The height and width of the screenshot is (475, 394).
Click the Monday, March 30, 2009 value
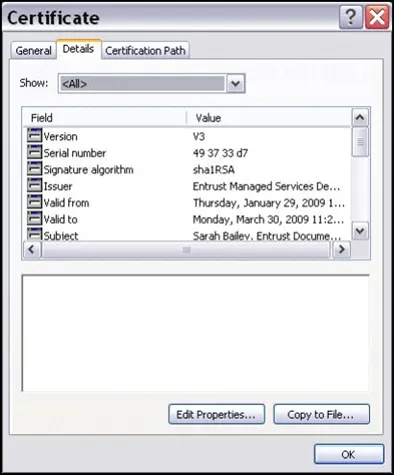click(x=268, y=219)
